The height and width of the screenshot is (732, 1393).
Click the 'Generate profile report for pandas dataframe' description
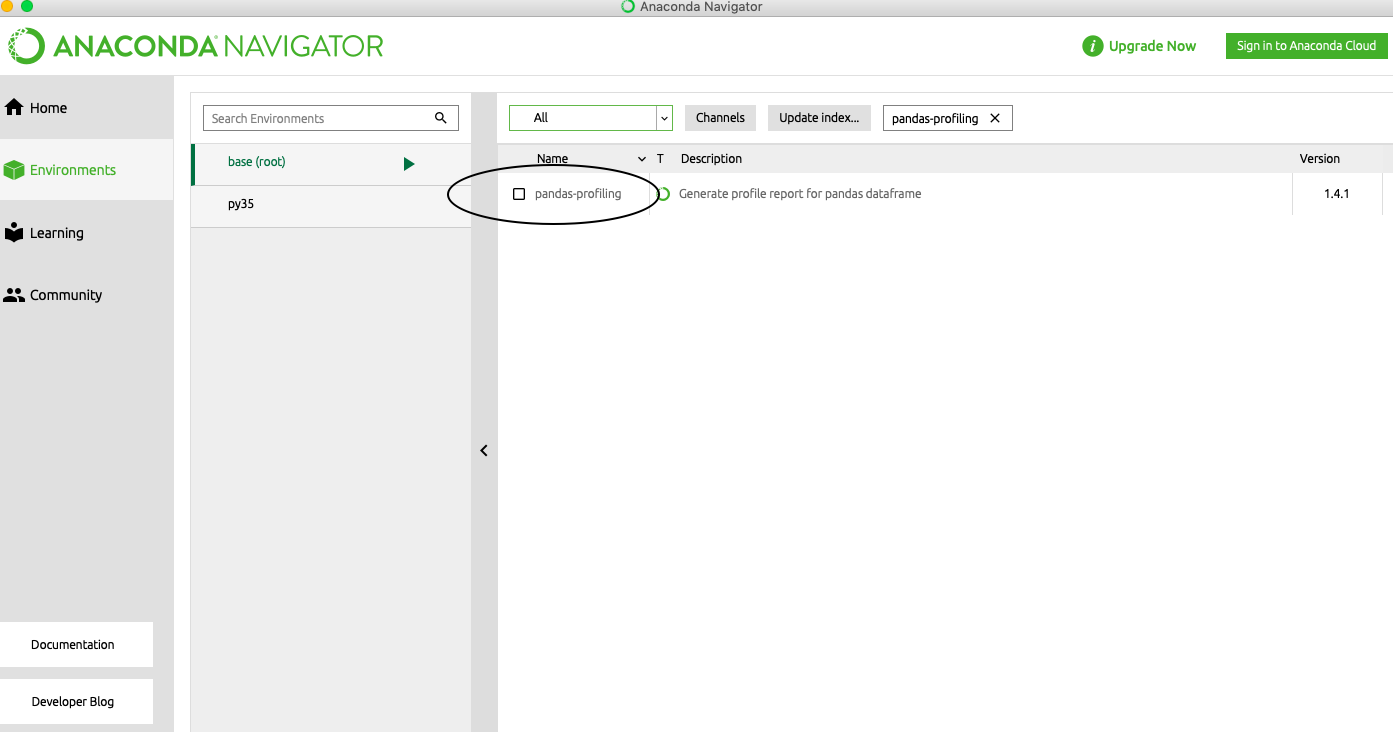point(800,194)
